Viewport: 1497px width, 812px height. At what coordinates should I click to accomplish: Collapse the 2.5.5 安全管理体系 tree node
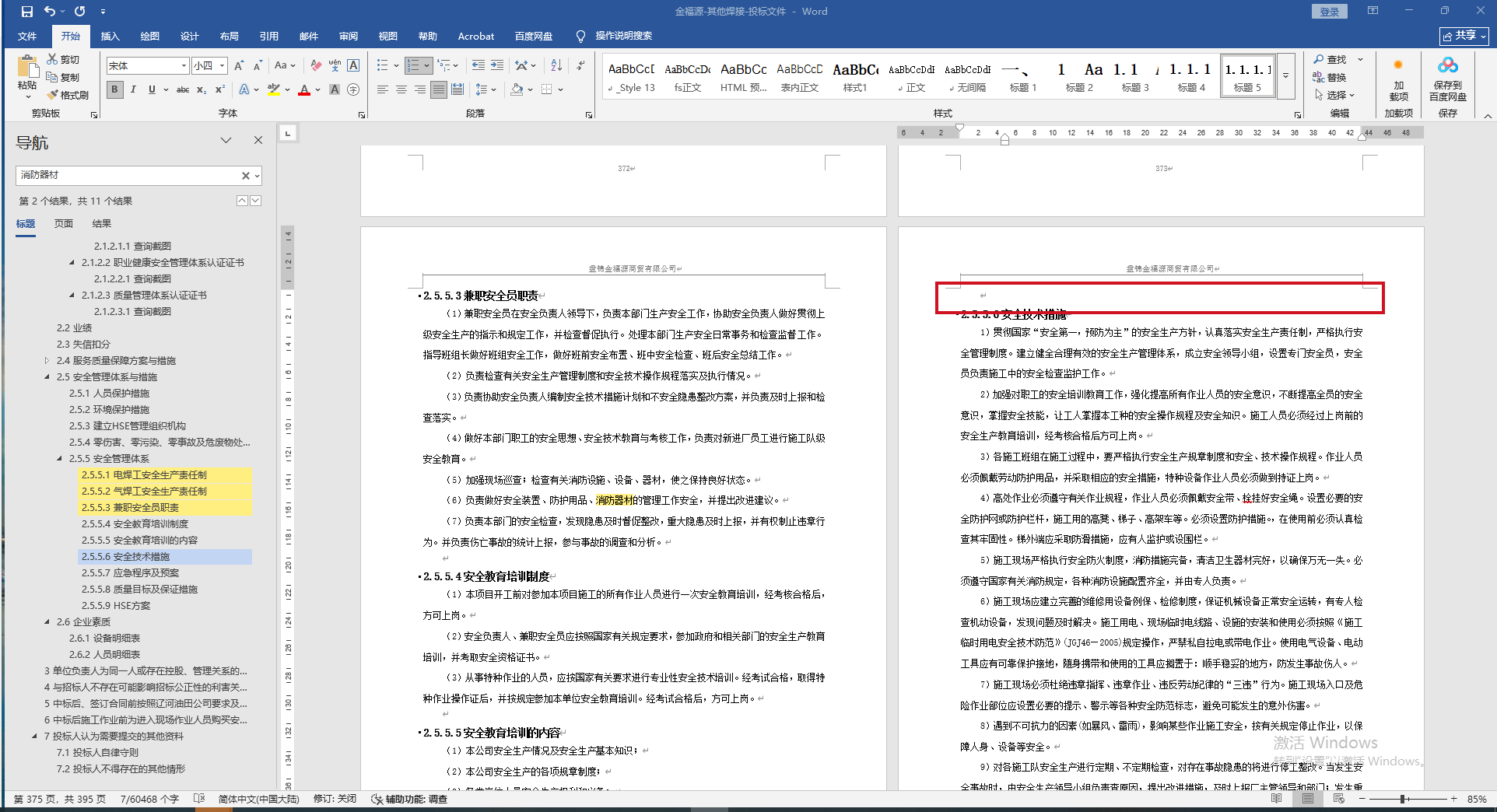(x=60, y=459)
